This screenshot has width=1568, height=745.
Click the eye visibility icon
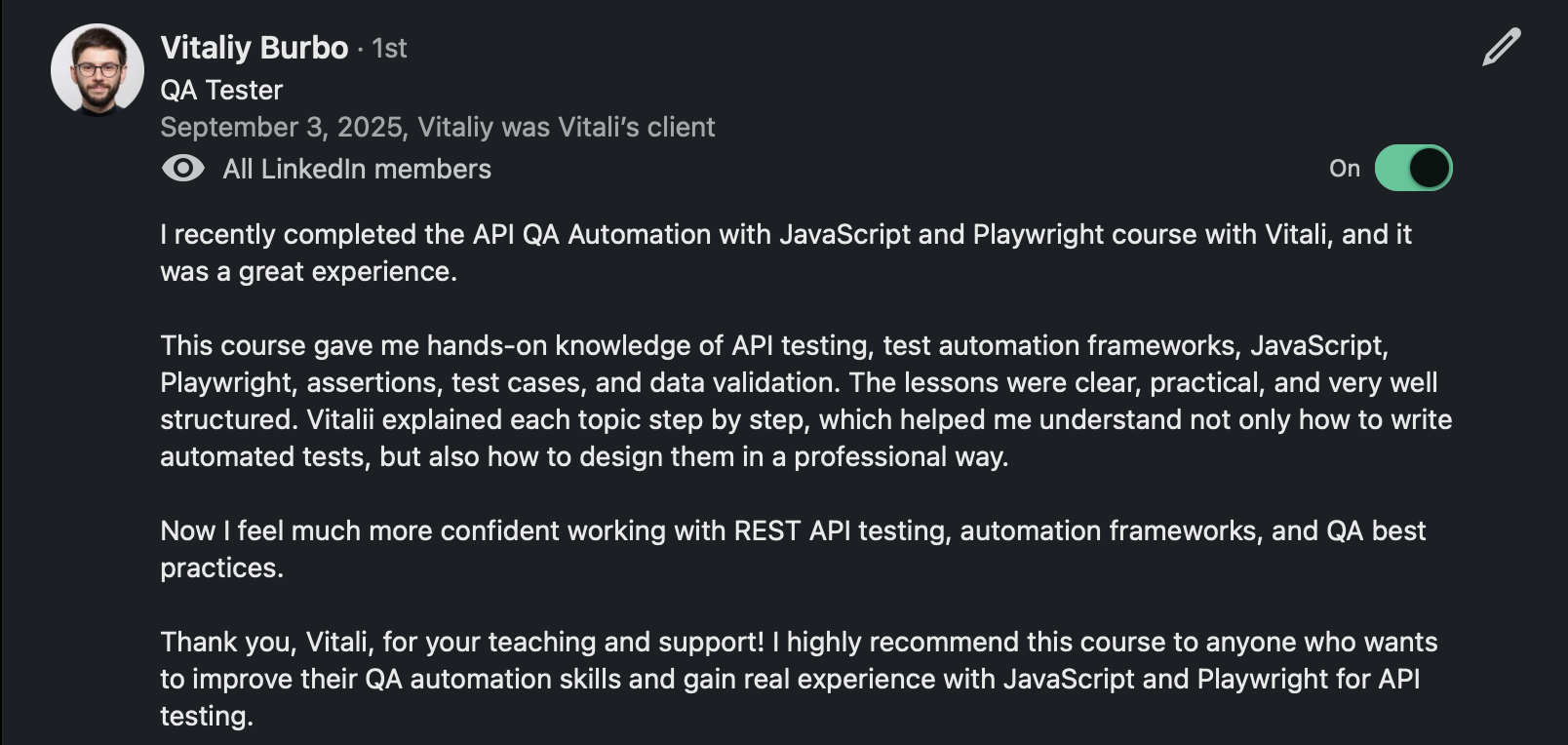click(x=182, y=169)
